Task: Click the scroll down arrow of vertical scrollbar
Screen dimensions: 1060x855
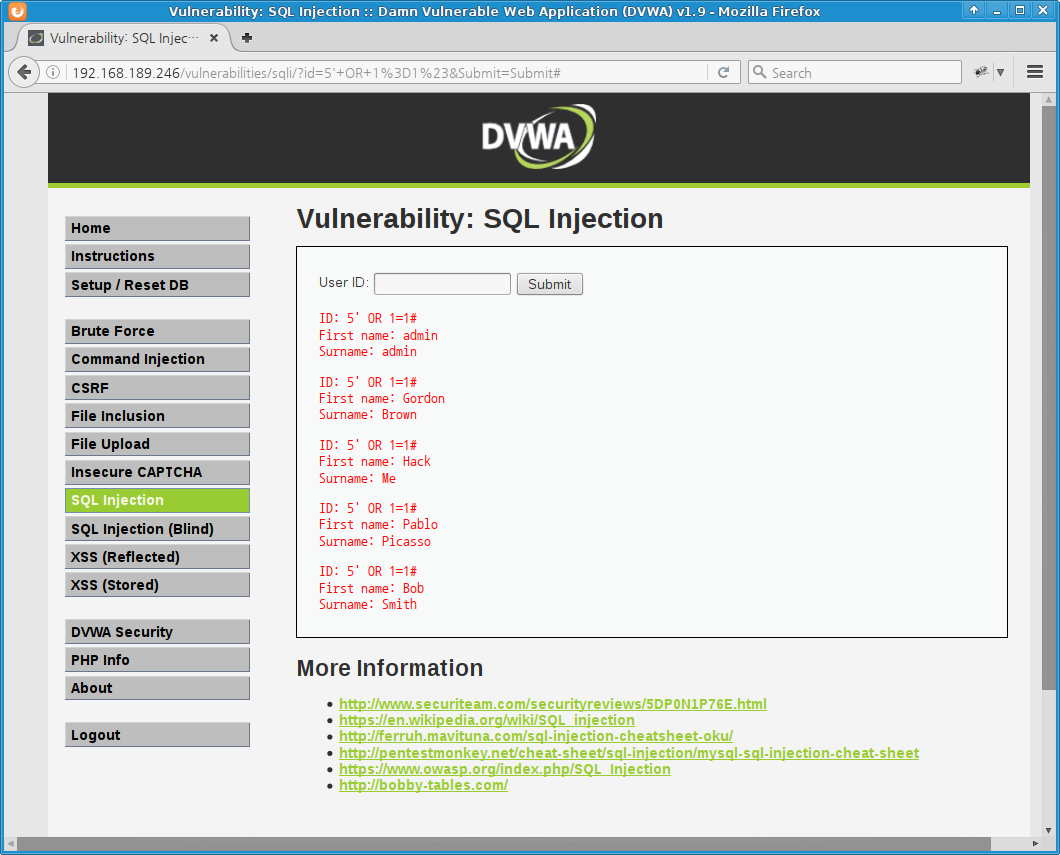Action: [1048, 831]
